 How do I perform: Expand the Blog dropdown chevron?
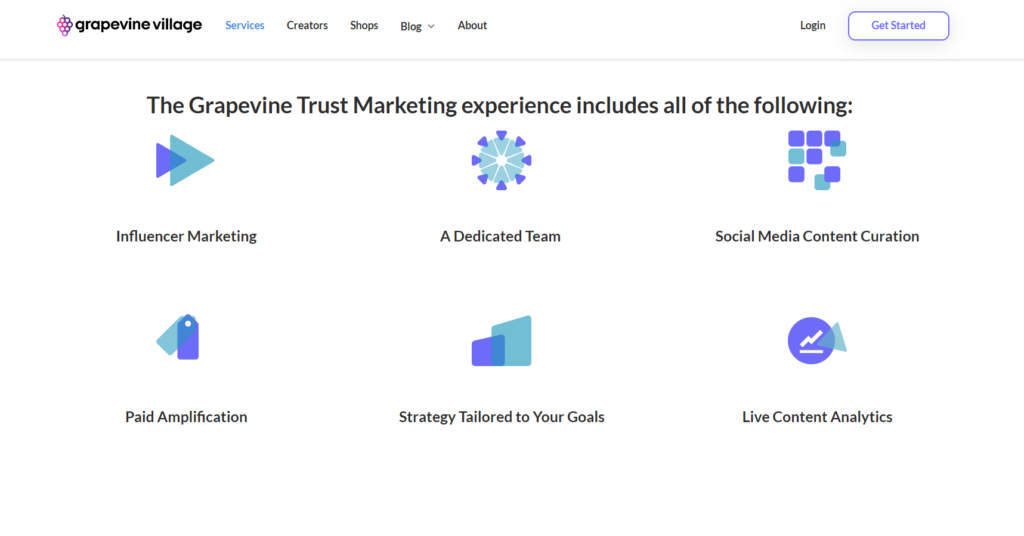(431, 26)
